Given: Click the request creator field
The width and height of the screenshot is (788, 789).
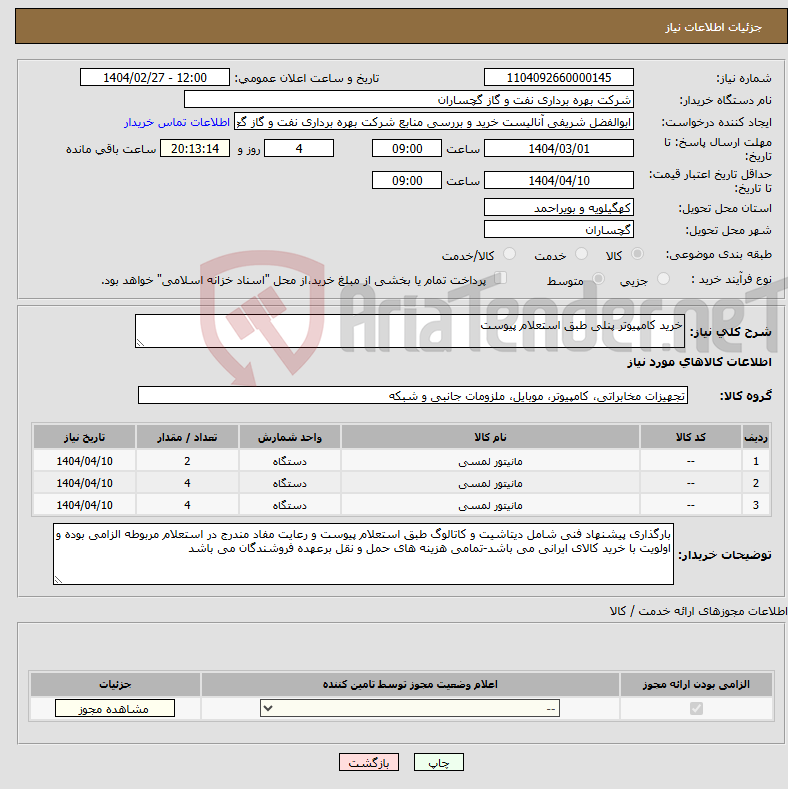Looking at the screenshot, I should (x=434, y=122).
